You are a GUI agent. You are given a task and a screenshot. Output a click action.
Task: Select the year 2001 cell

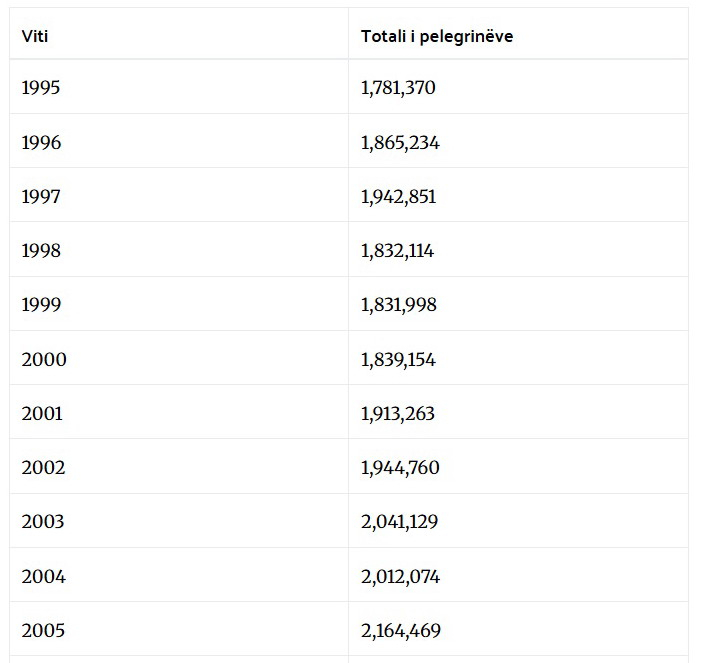[x=42, y=414]
